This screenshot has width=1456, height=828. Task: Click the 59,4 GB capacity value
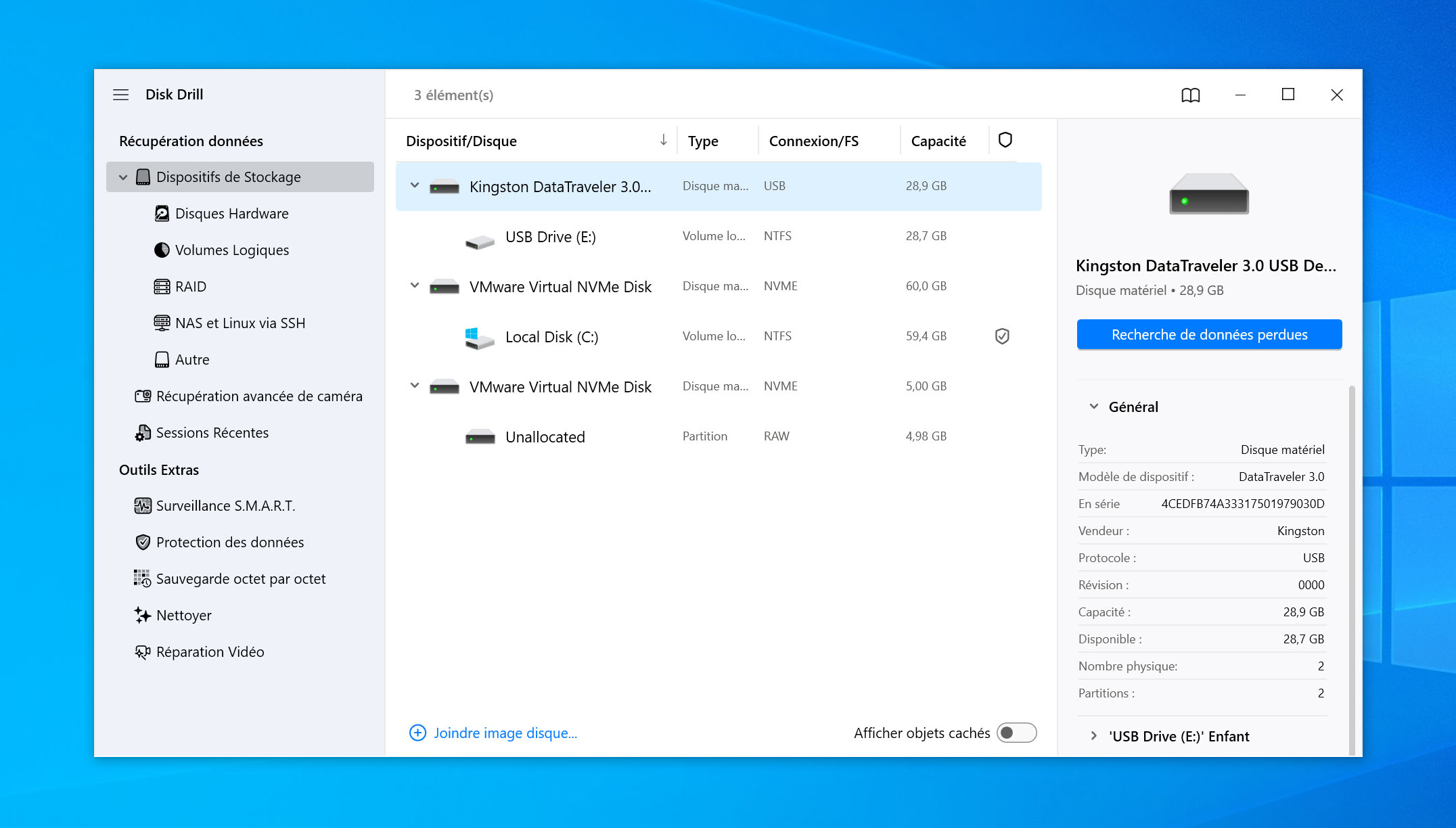click(926, 336)
